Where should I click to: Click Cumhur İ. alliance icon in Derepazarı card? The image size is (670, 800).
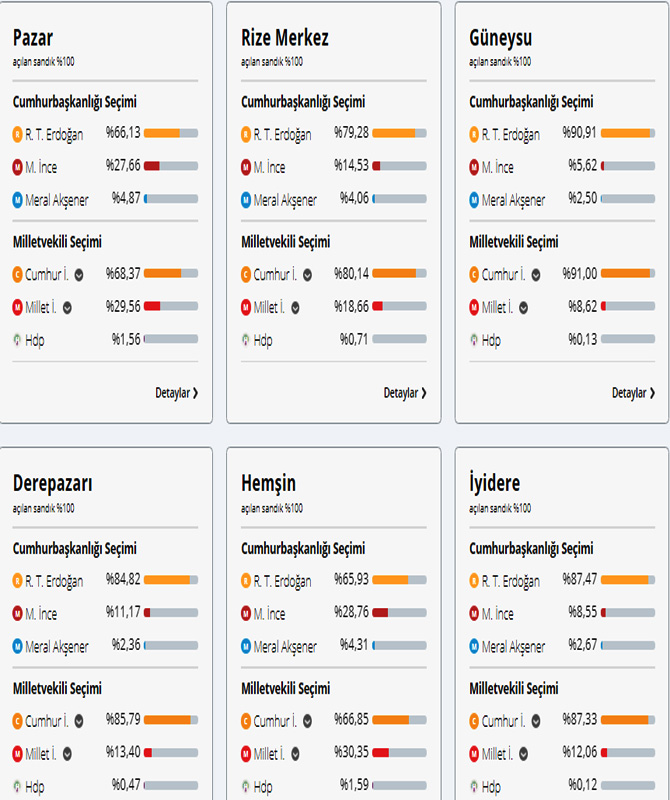click(18, 720)
